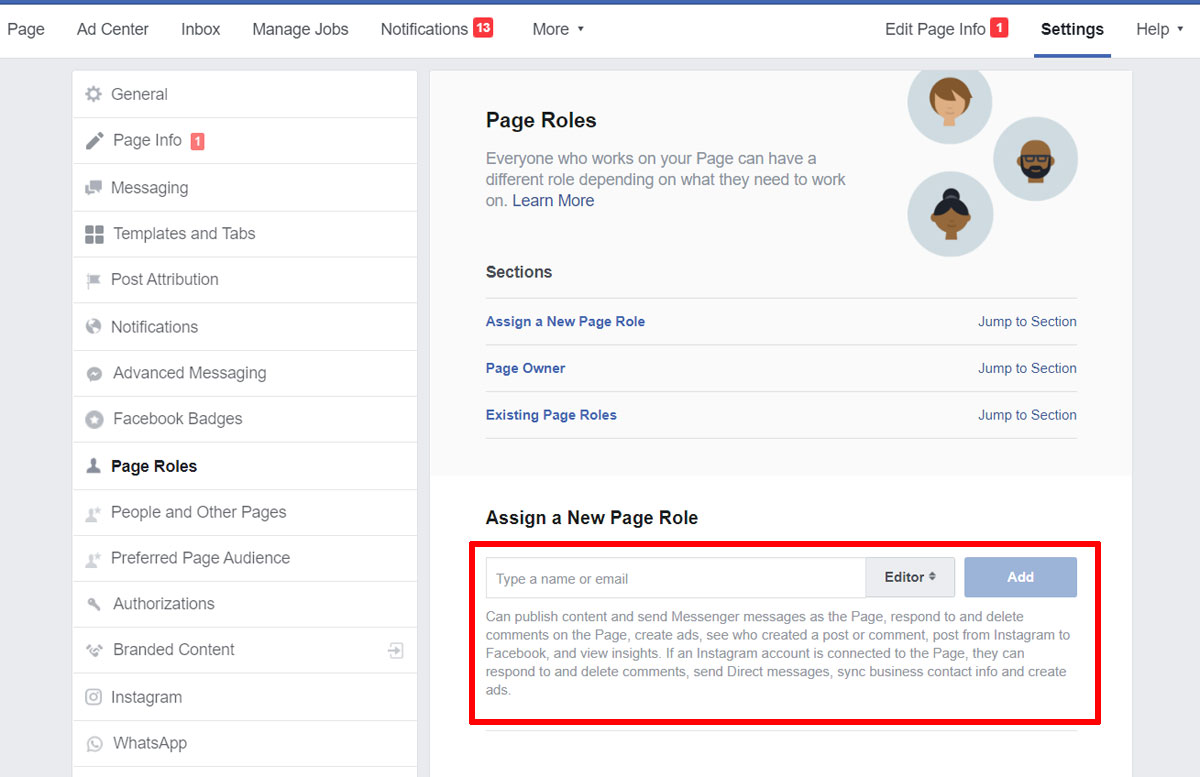Image resolution: width=1200 pixels, height=777 pixels.
Task: Open the Help dropdown menu
Action: point(1159,29)
